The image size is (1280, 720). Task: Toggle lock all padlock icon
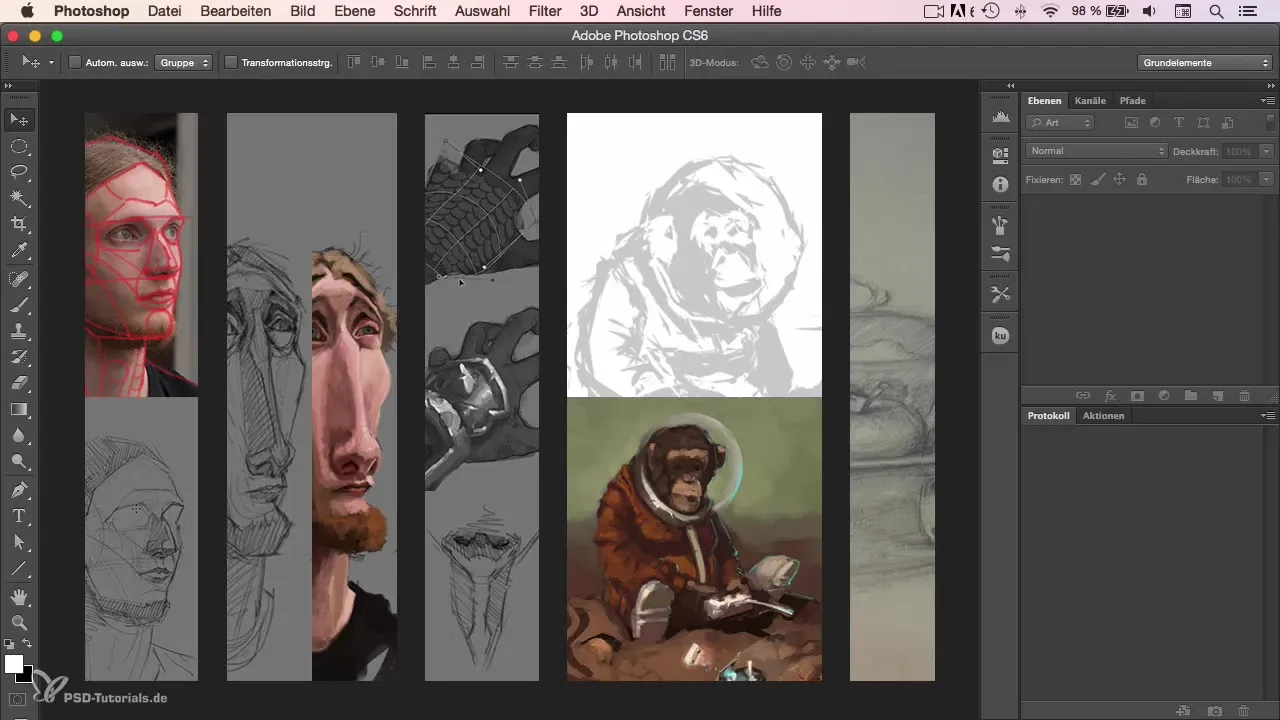click(x=1142, y=180)
